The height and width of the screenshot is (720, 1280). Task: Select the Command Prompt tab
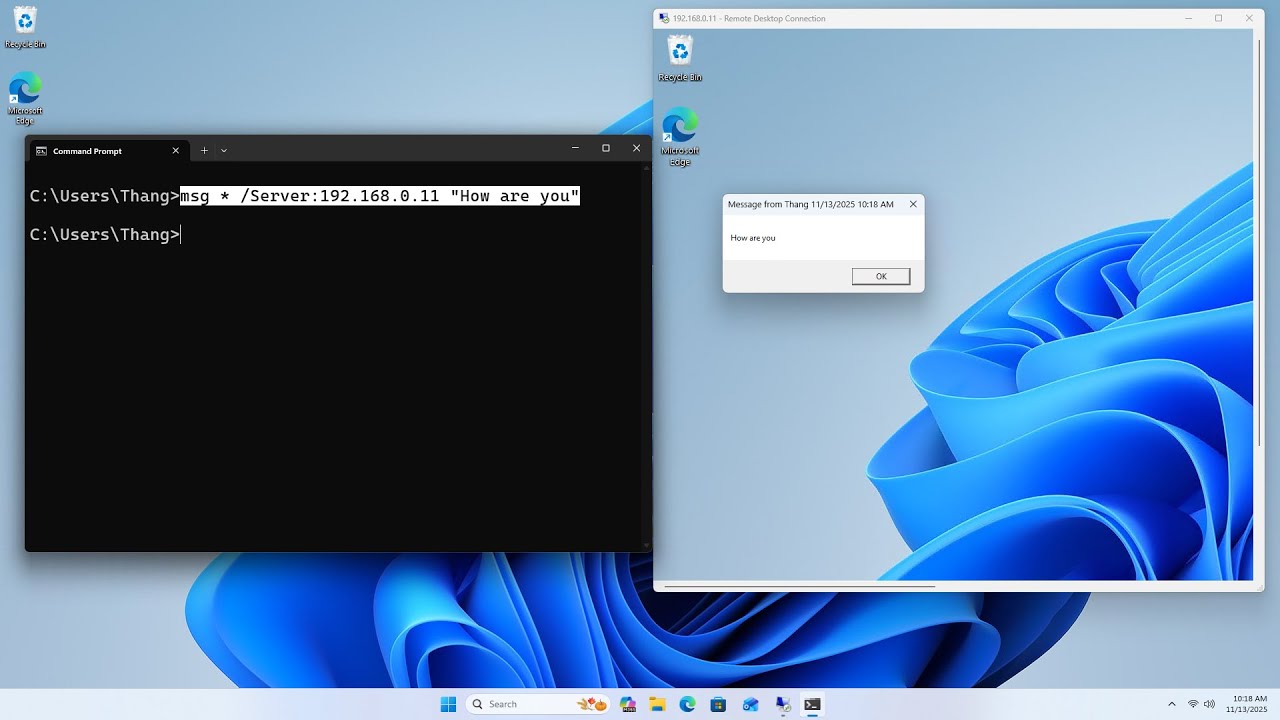pyautogui.click(x=109, y=151)
